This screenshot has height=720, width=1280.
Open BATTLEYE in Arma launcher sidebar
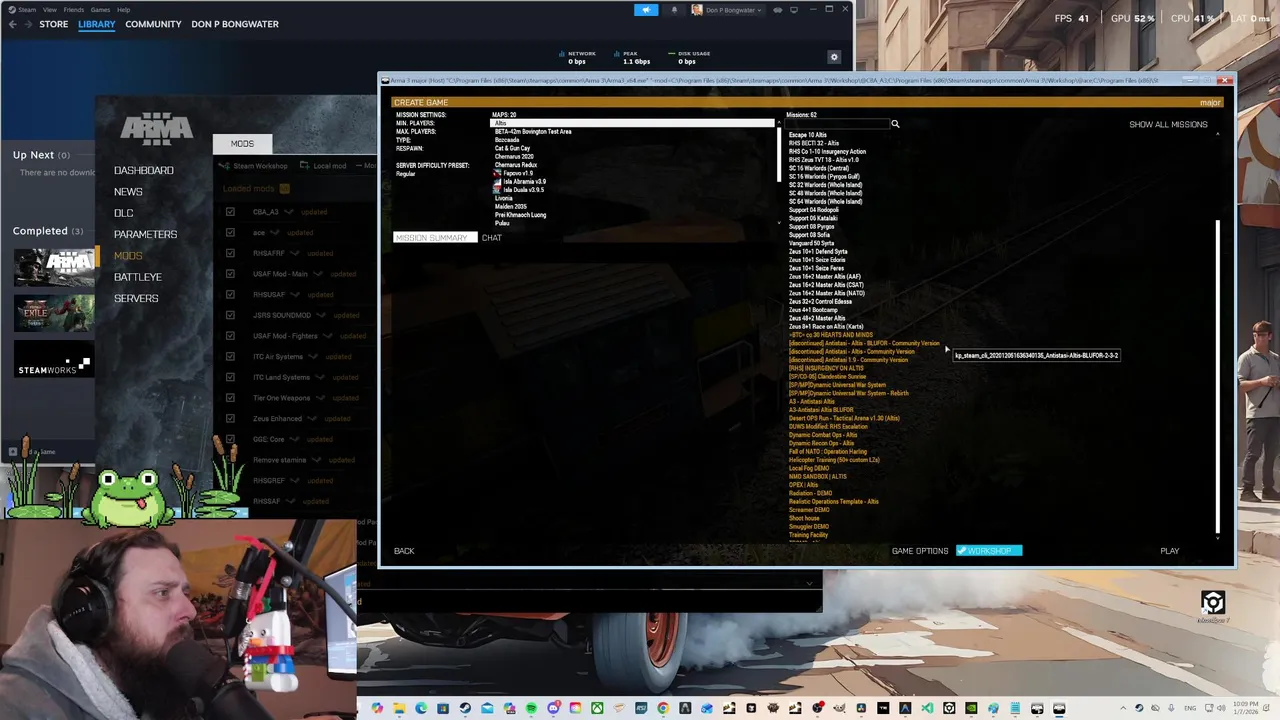pyautogui.click(x=138, y=277)
